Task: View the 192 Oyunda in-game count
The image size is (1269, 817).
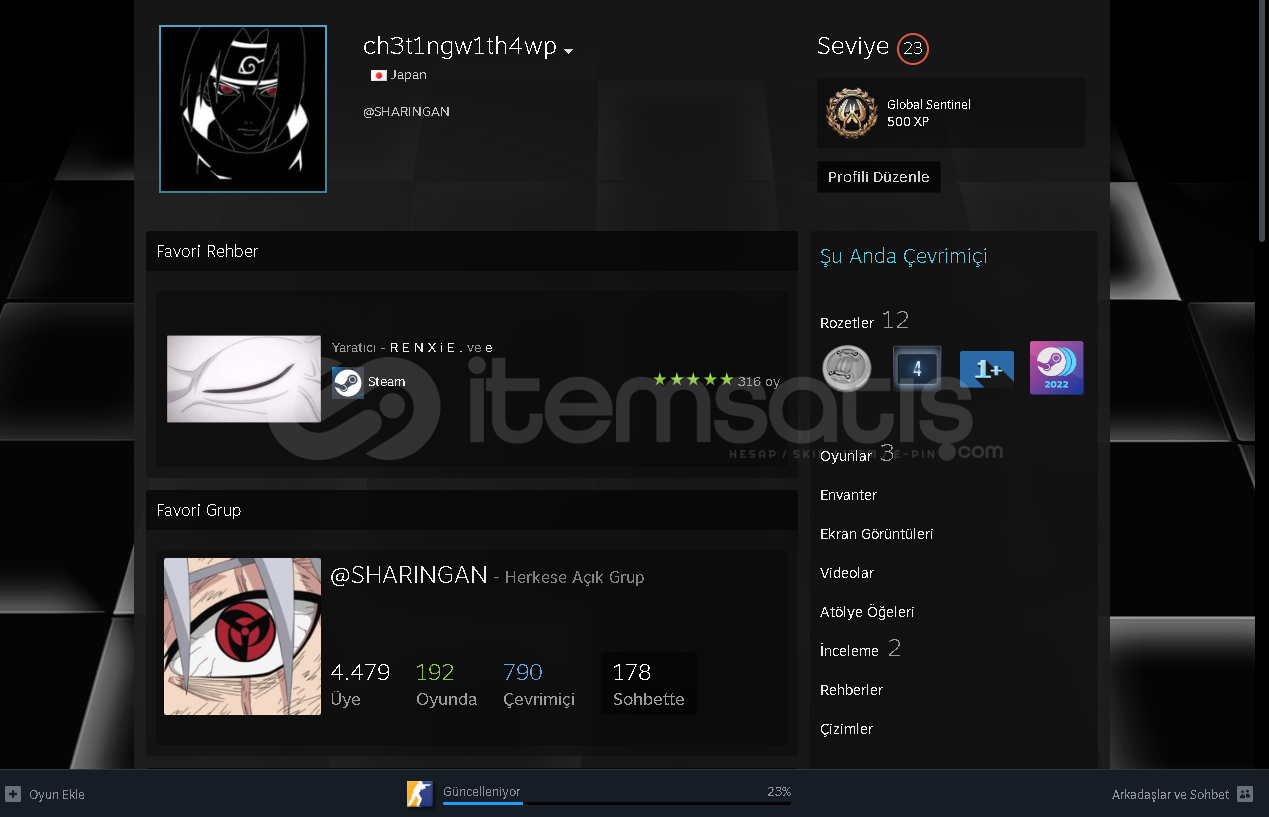Action: (446, 684)
